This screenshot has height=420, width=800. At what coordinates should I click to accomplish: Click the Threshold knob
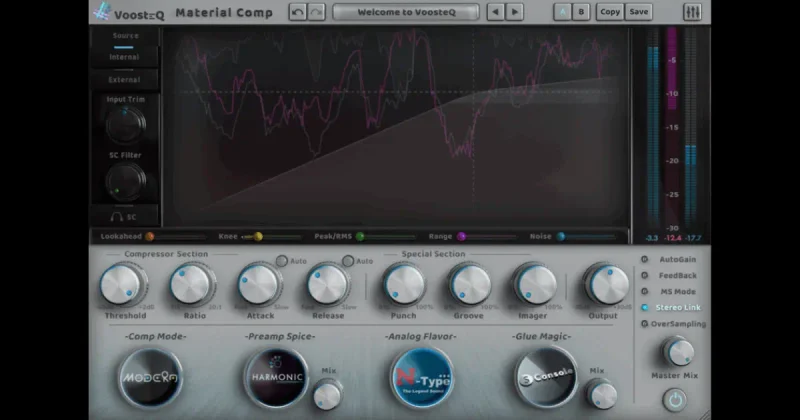coord(121,285)
